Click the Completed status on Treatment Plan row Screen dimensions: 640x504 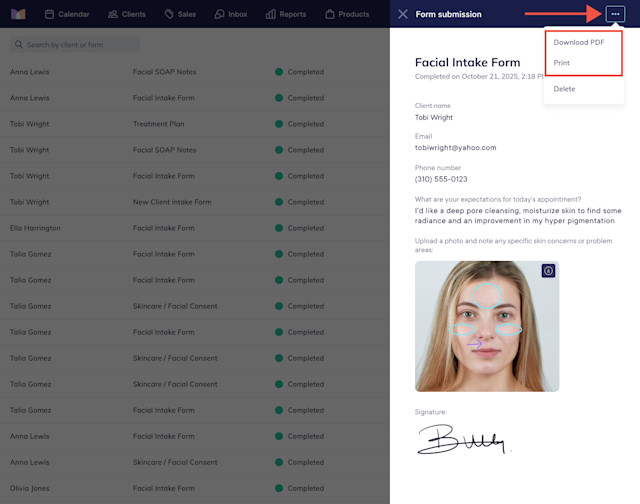(300, 124)
